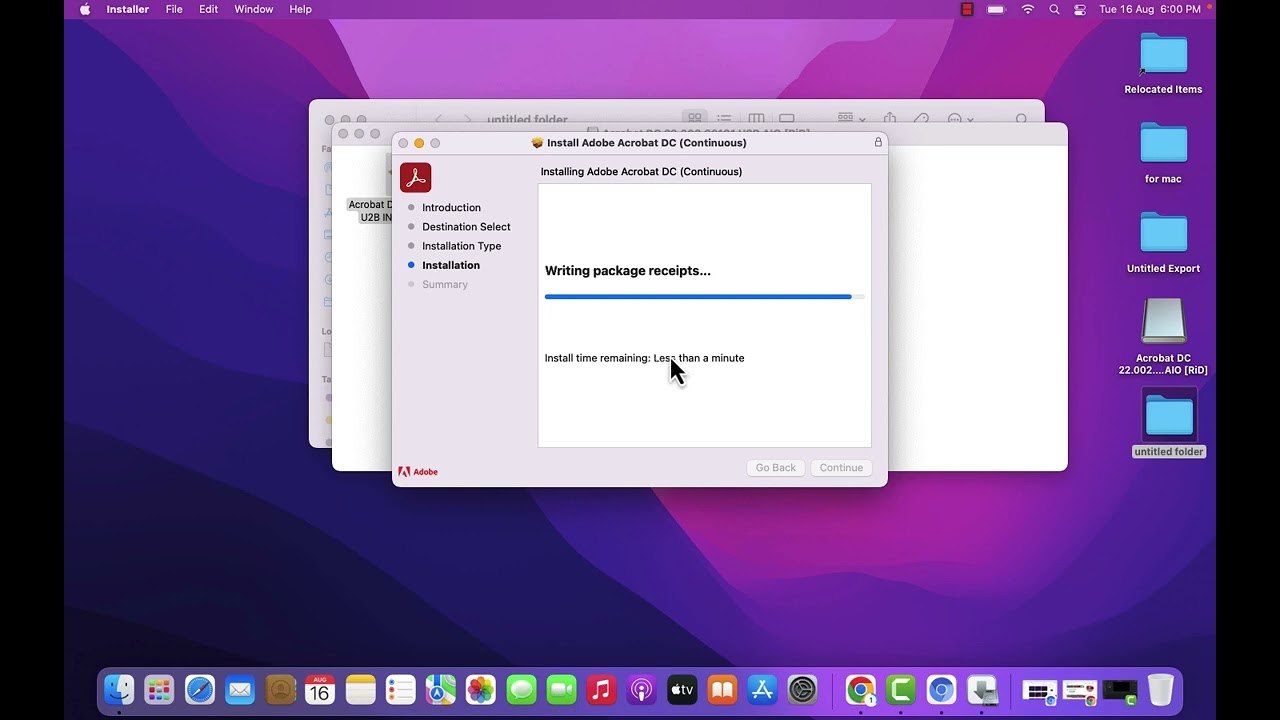This screenshot has width=1280, height=720.
Task: Click the Go Back button in the installer
Action: pyautogui.click(x=775, y=468)
